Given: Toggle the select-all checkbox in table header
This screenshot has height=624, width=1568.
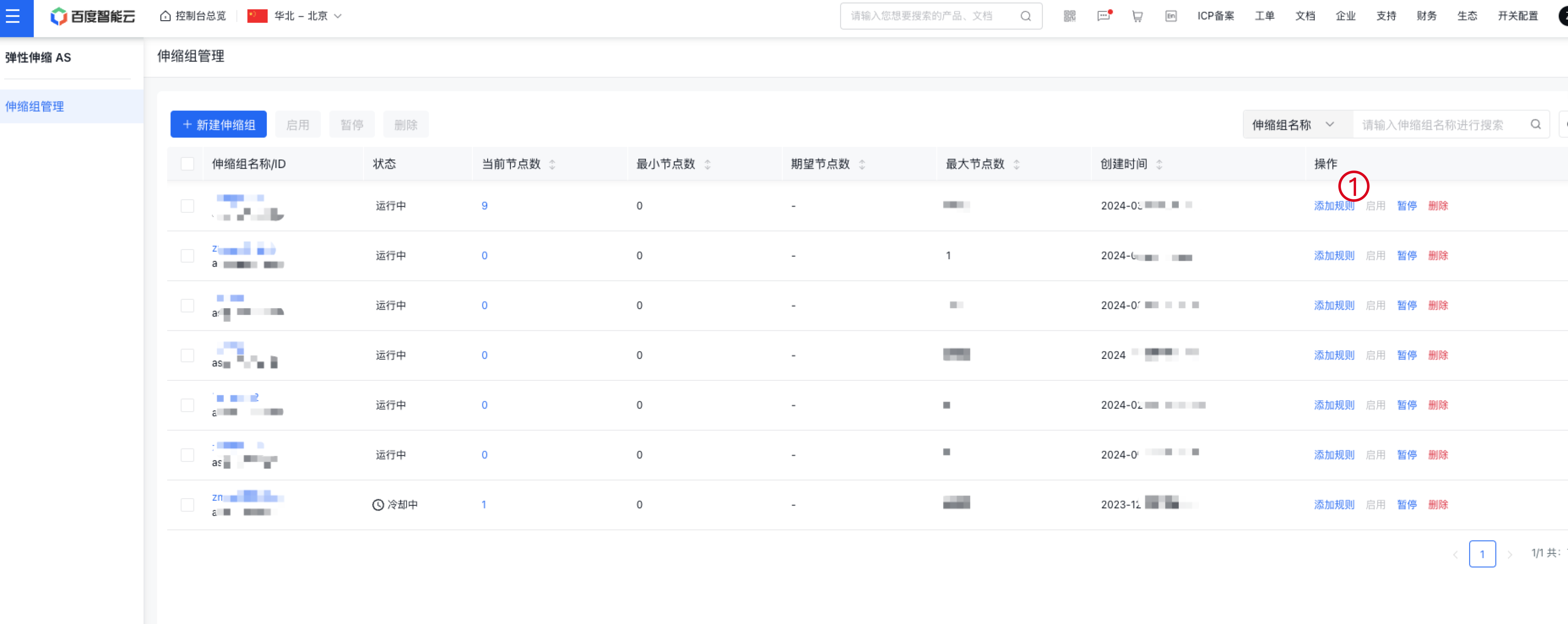Looking at the screenshot, I should click(187, 164).
